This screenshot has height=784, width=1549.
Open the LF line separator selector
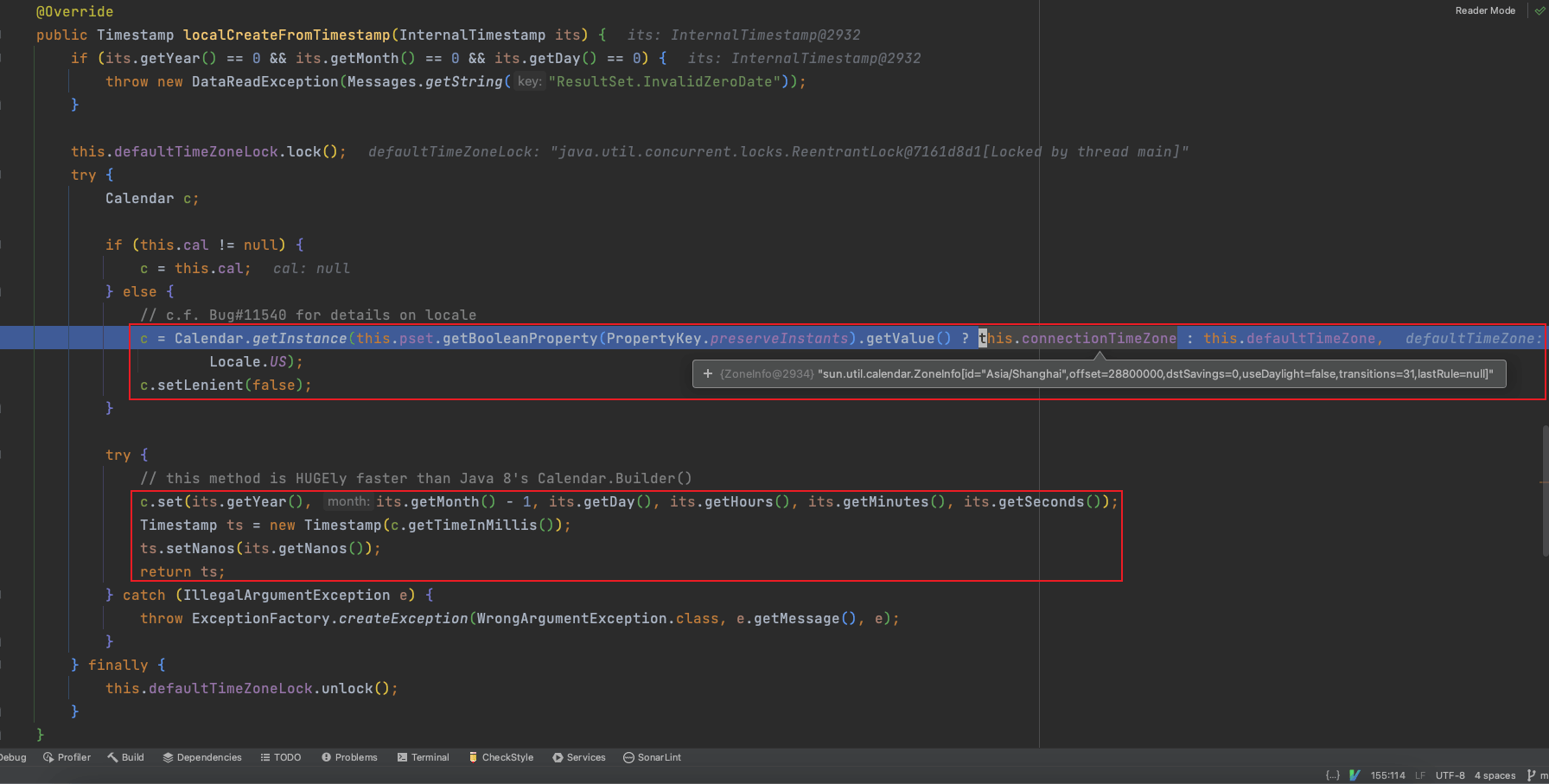[x=1420, y=775]
